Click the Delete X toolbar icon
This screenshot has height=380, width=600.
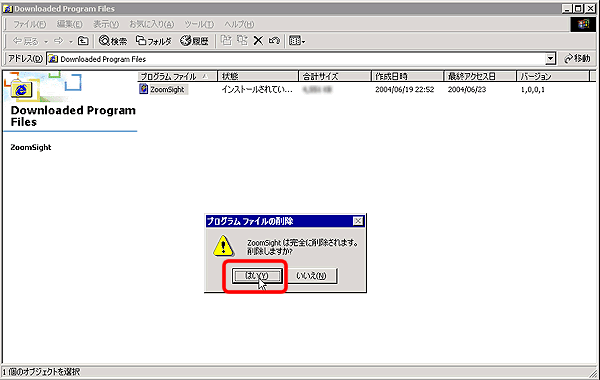point(258,41)
